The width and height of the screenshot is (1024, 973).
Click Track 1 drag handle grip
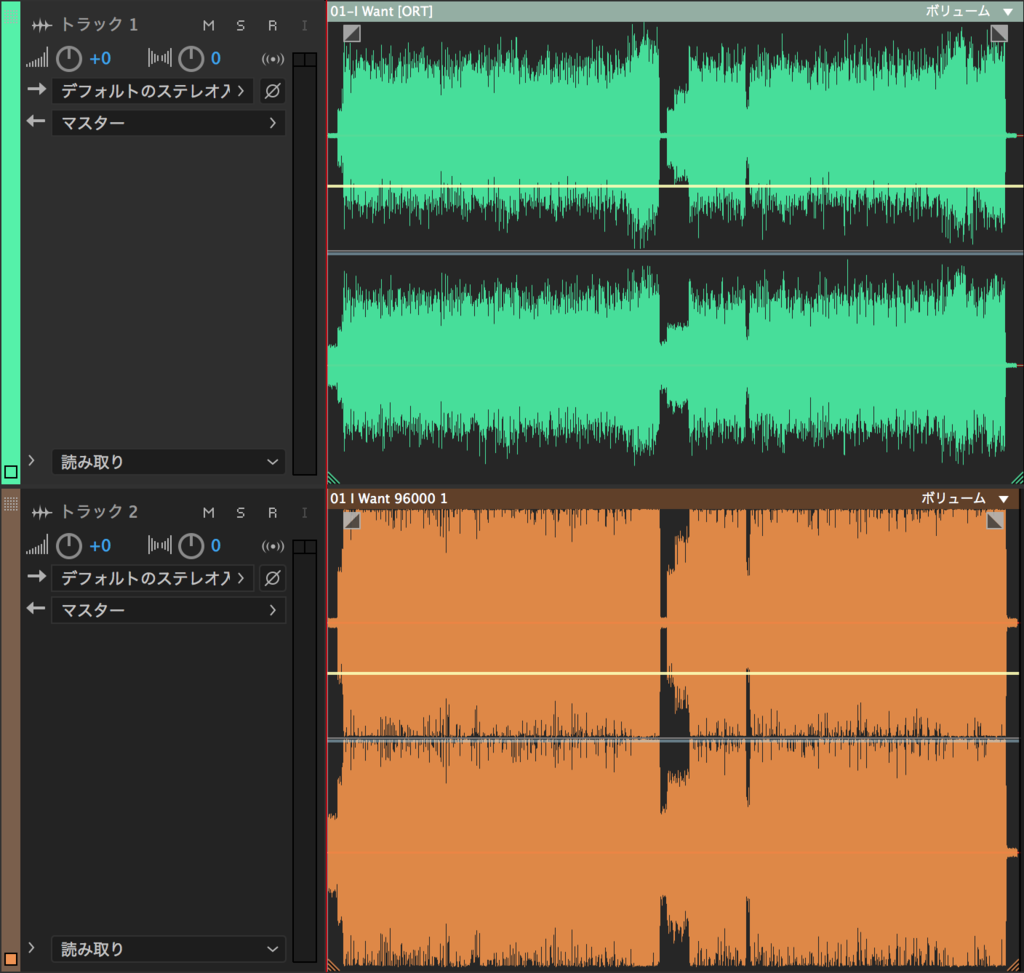tap(11, 16)
